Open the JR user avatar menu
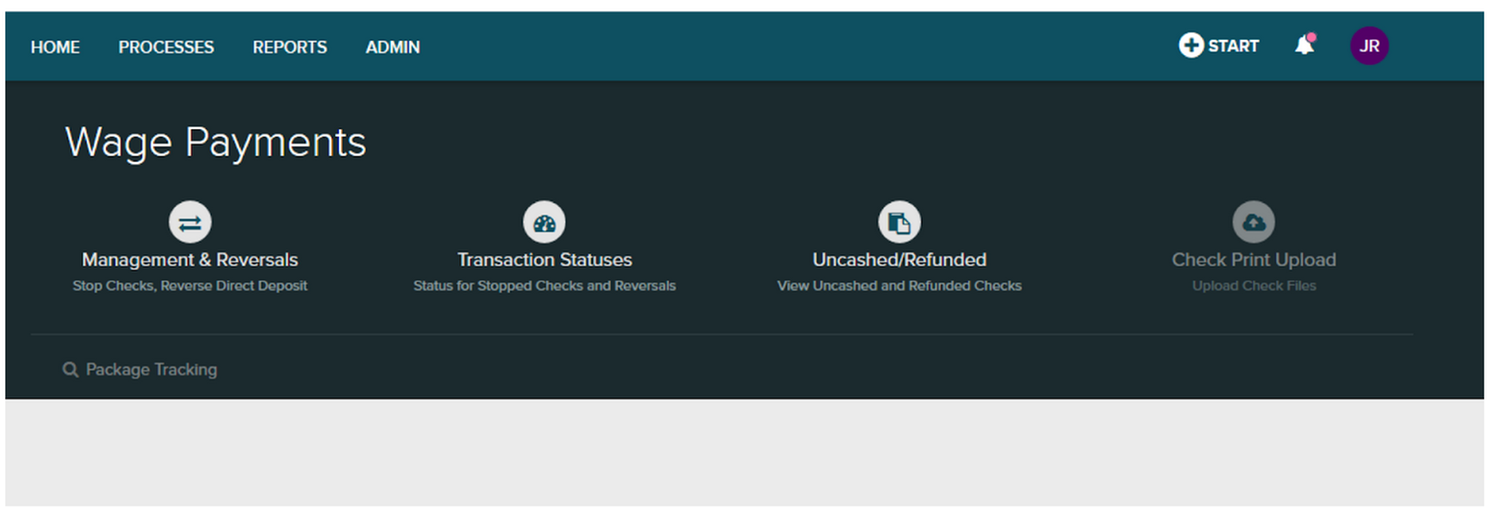 (x=1369, y=46)
